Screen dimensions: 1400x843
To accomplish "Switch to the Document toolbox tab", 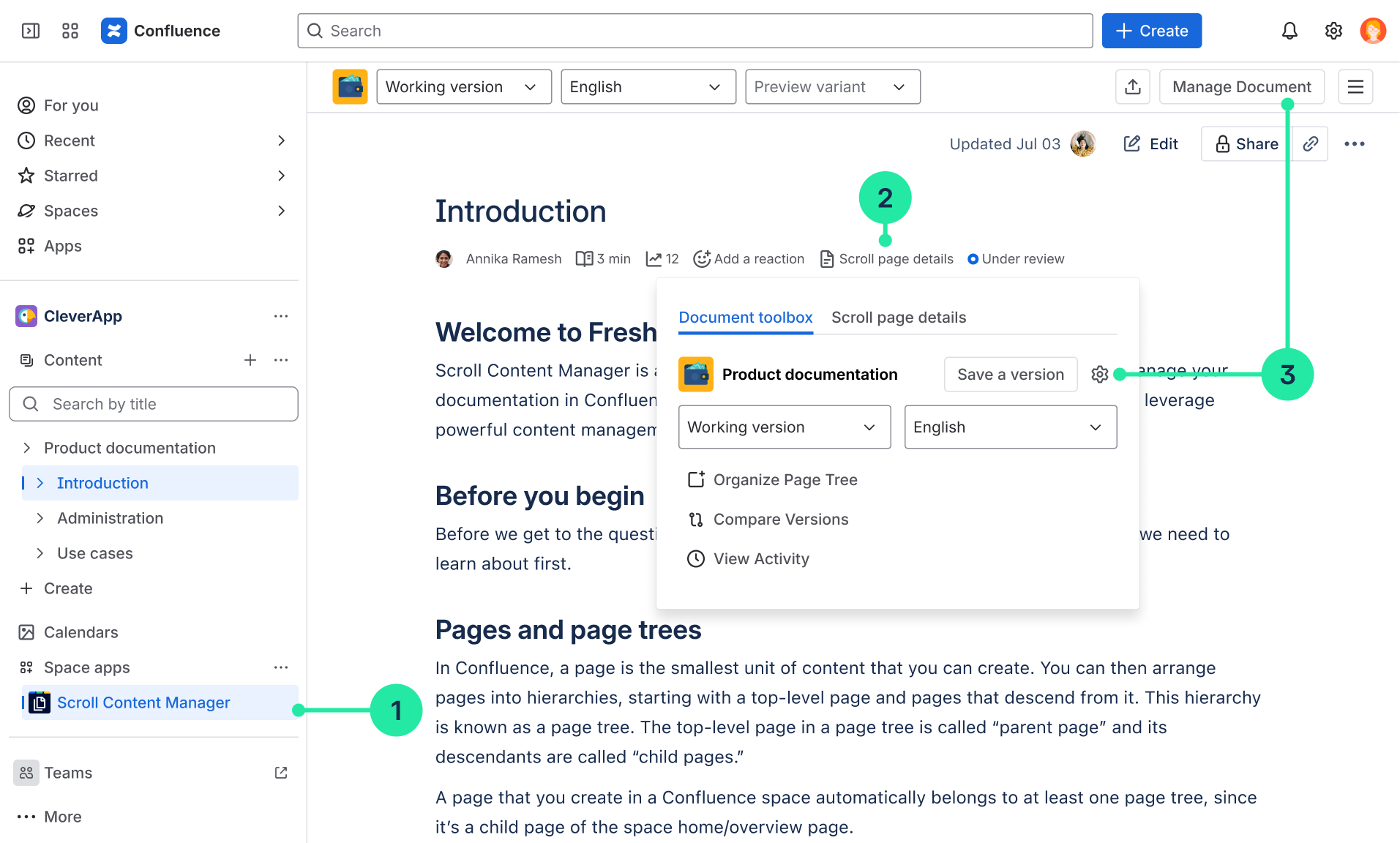I will point(746,318).
